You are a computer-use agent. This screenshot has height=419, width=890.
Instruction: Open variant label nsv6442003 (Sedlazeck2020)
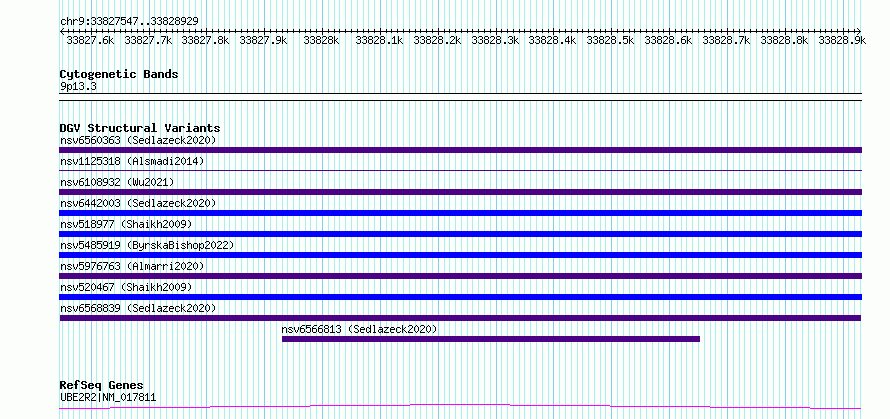138,203
